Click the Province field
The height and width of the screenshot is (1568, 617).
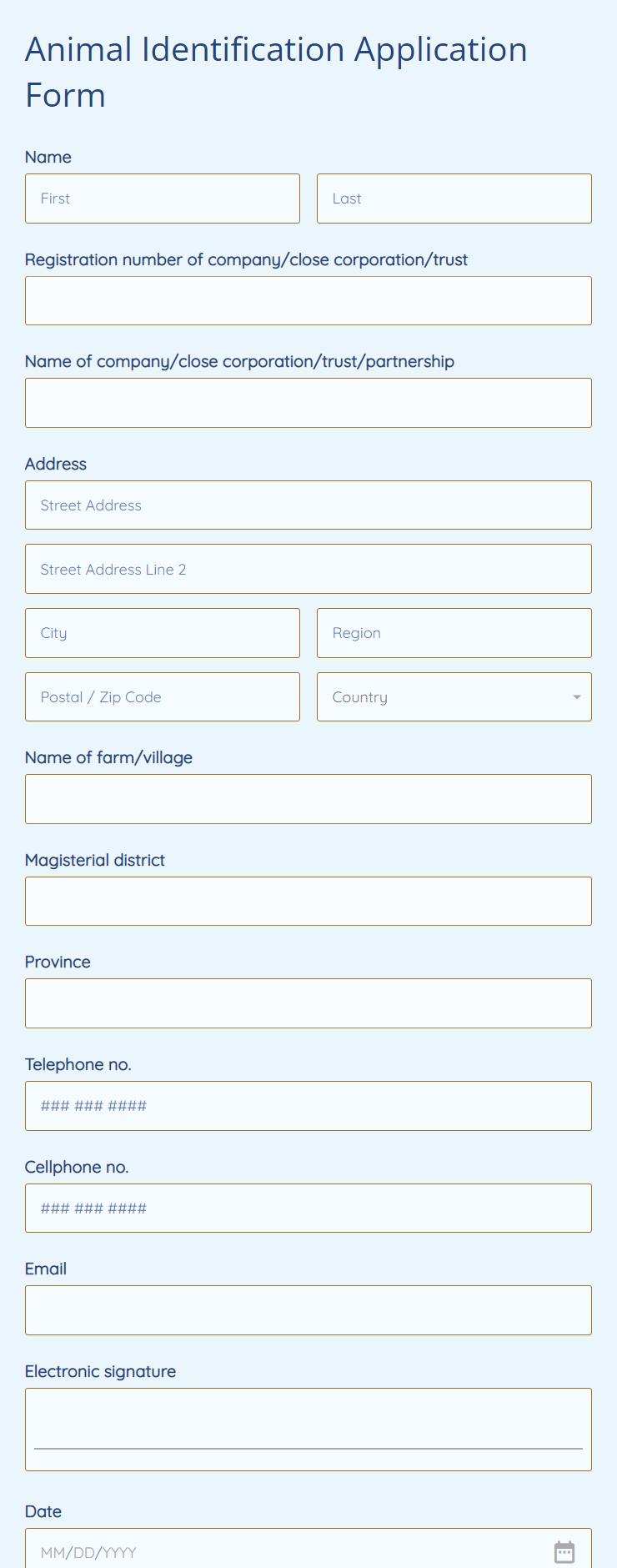coord(308,1003)
